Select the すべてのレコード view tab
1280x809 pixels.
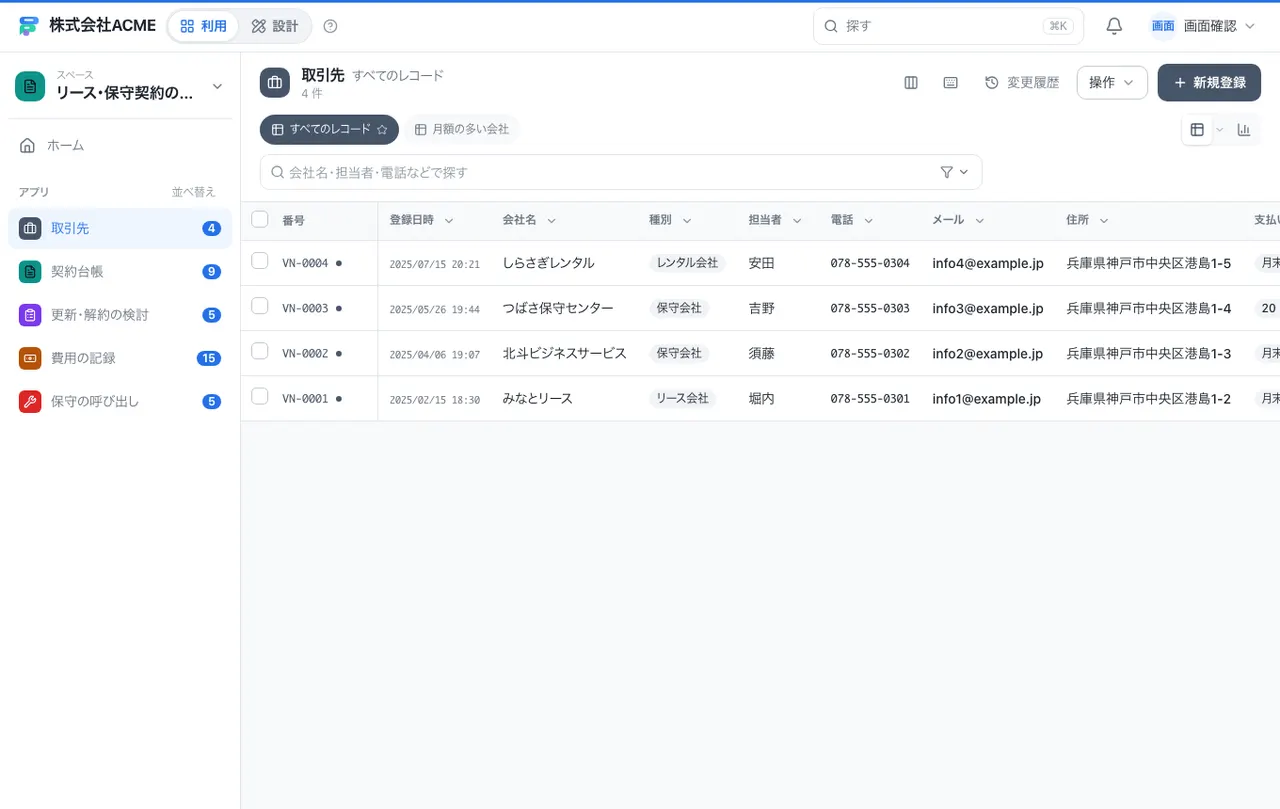tap(329, 130)
